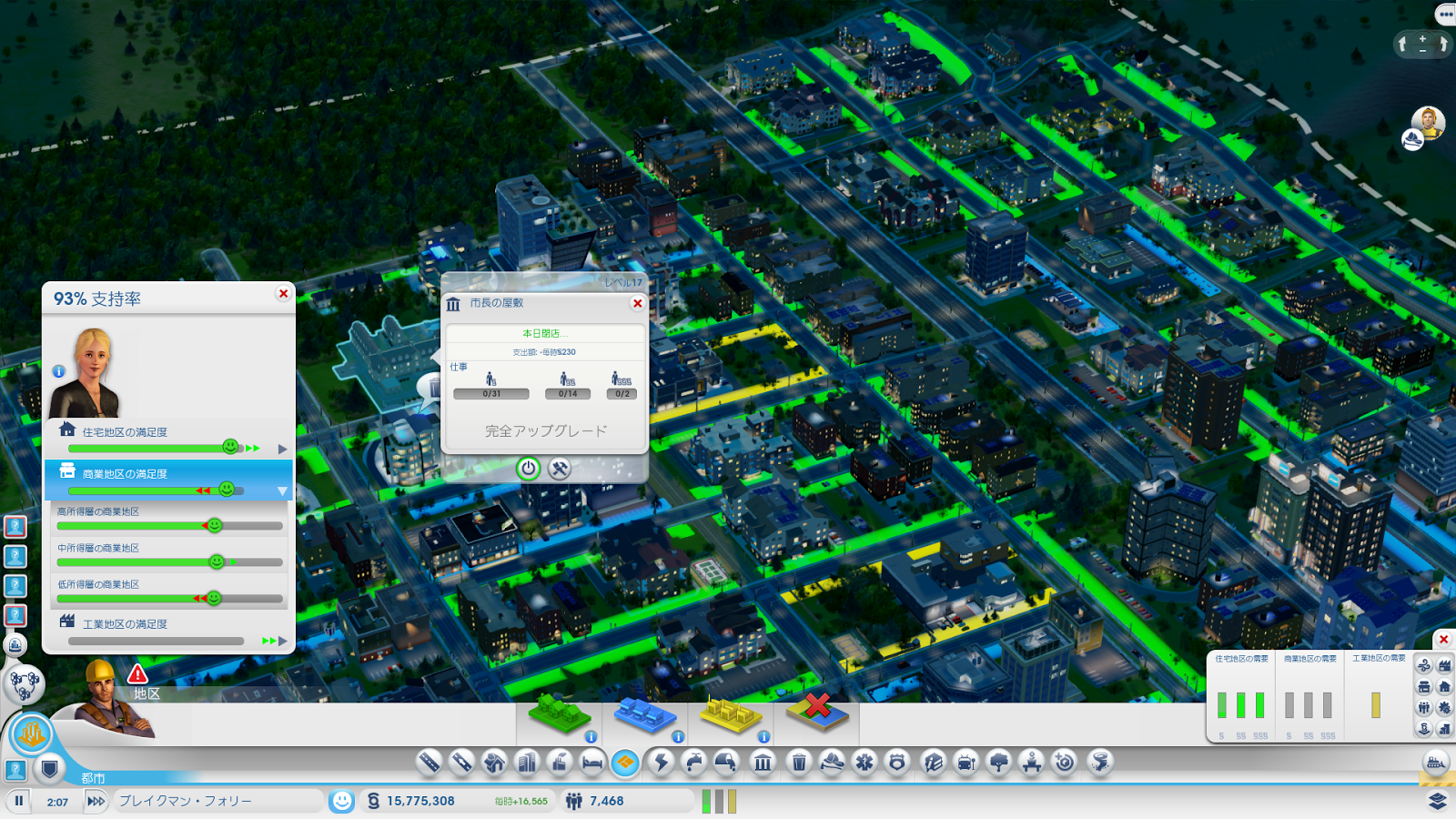Image resolution: width=1456 pixels, height=819 pixels.
Task: Select the 都市 tab label
Action: click(x=93, y=778)
